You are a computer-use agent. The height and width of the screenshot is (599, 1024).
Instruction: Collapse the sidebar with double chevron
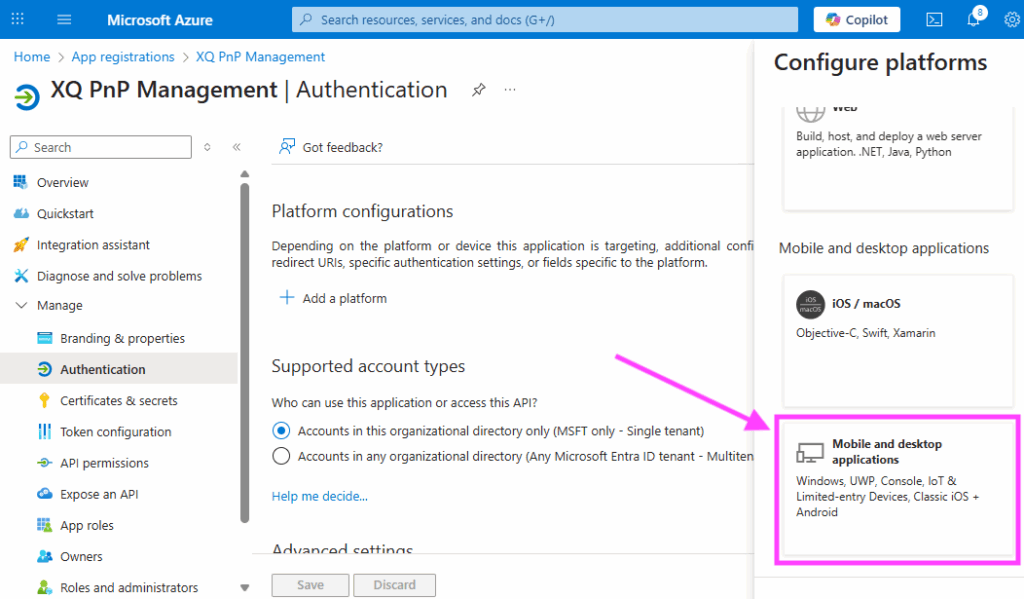point(237,147)
